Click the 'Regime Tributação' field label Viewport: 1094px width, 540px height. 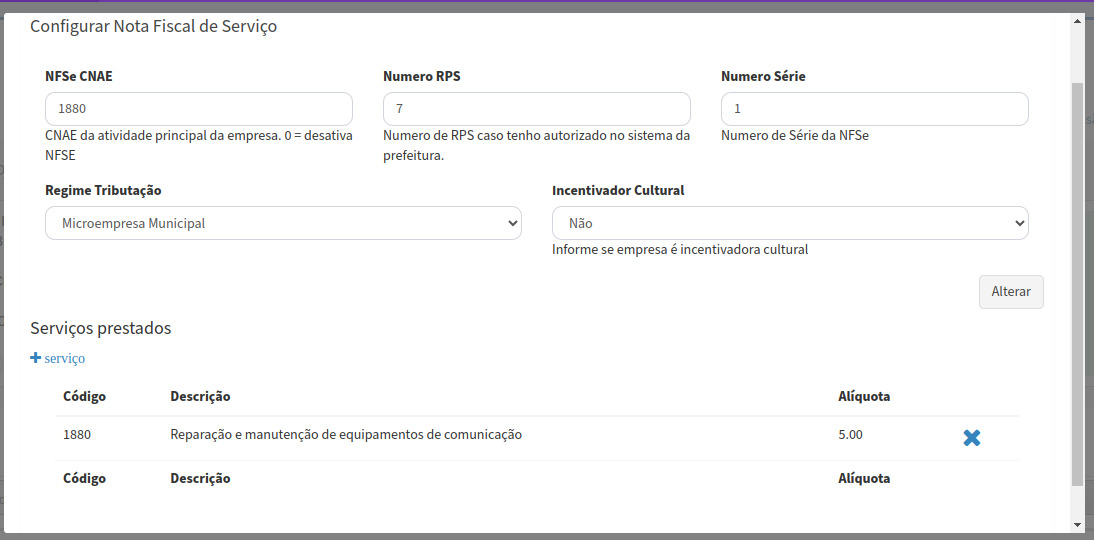(x=103, y=190)
